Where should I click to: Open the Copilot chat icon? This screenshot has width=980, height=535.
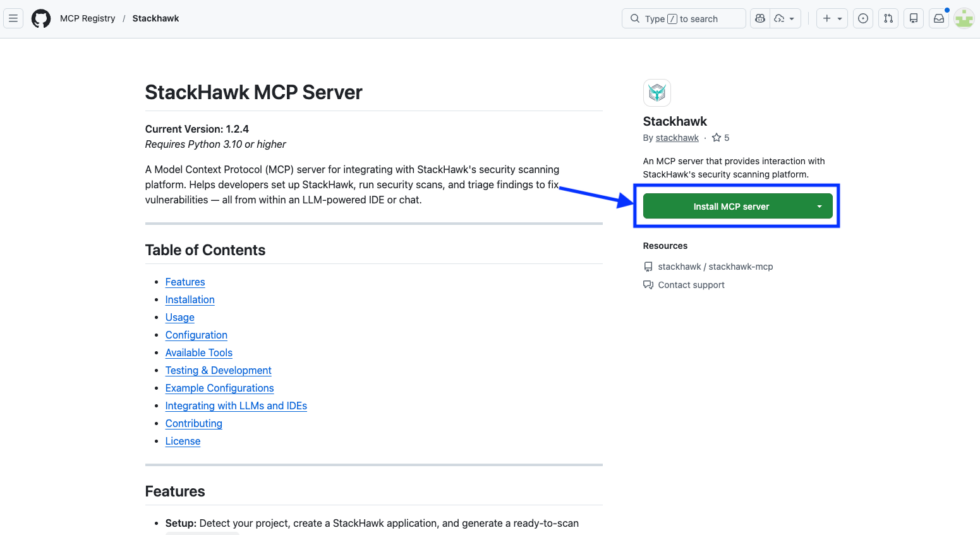click(x=760, y=19)
